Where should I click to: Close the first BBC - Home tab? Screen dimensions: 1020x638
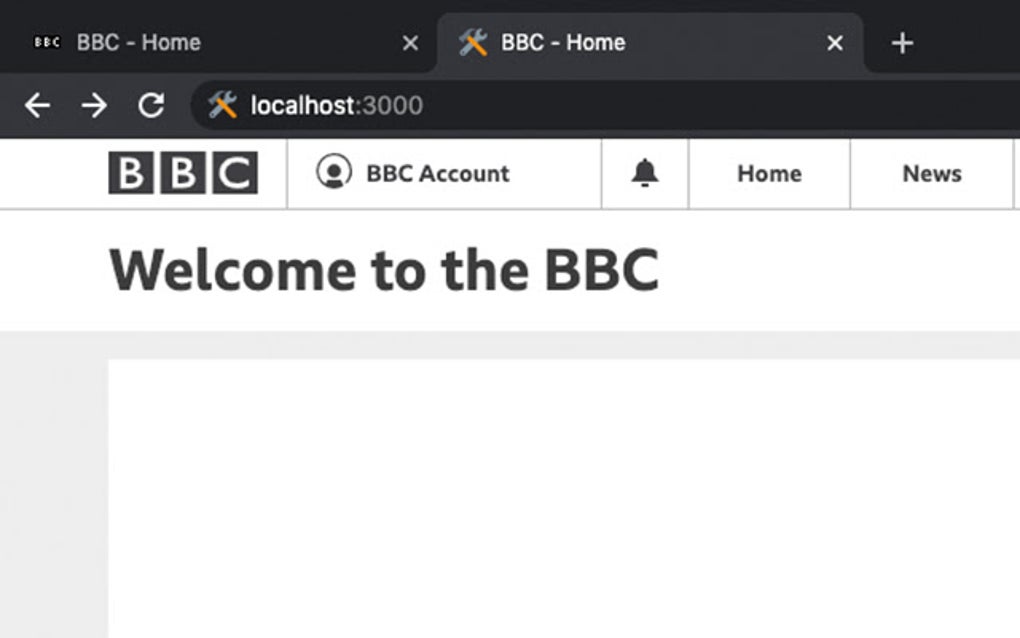(x=410, y=42)
